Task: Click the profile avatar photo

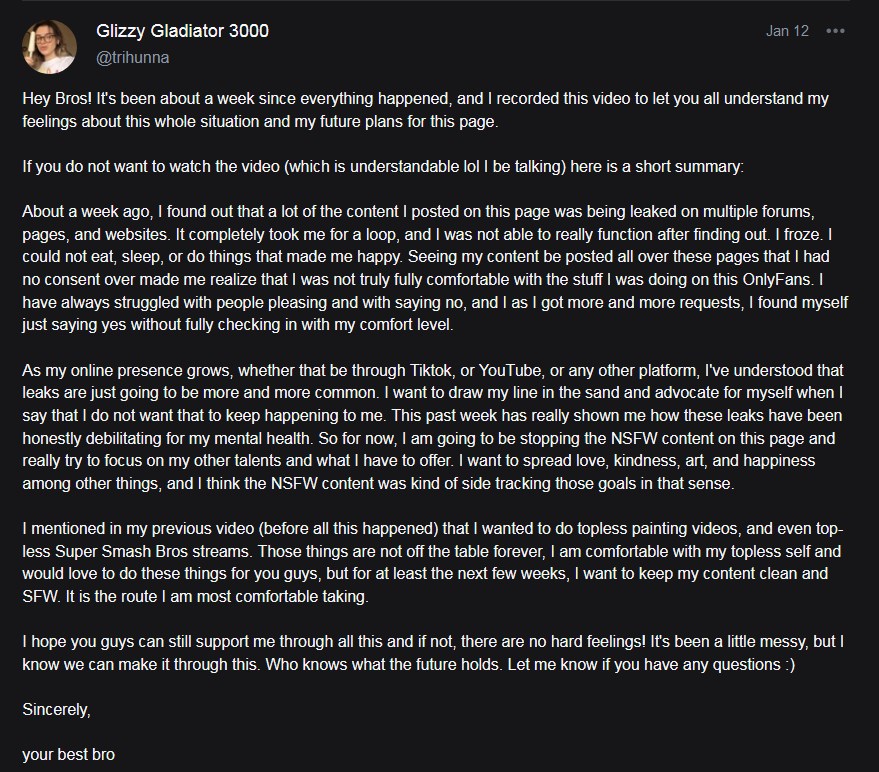Action: [x=49, y=47]
